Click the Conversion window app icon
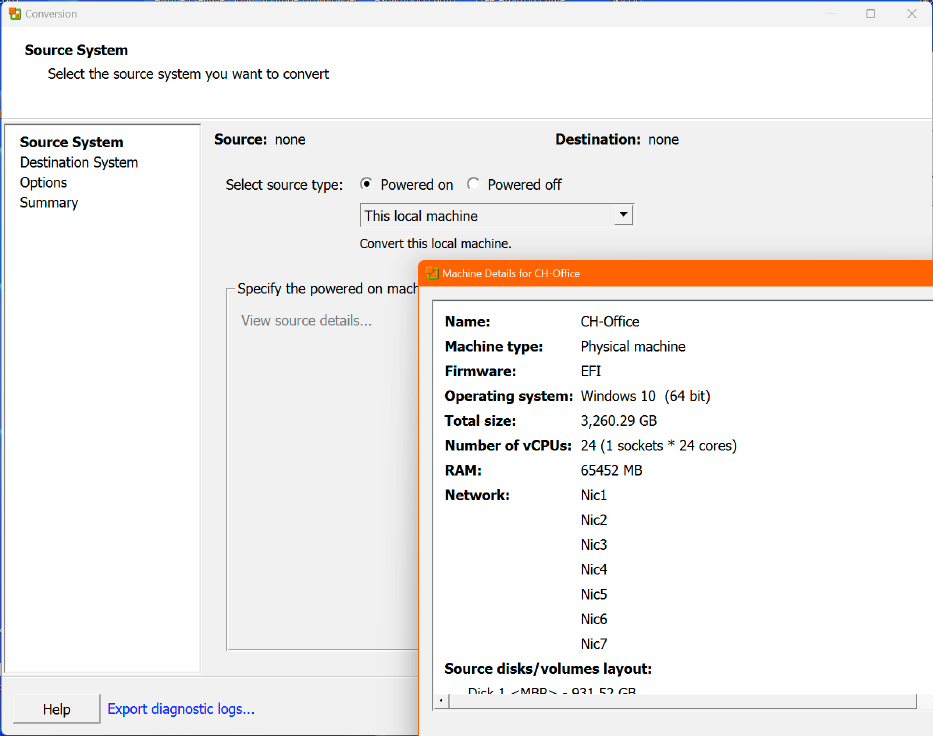Screen dimensions: 933x736 pyautogui.click(x=15, y=13)
